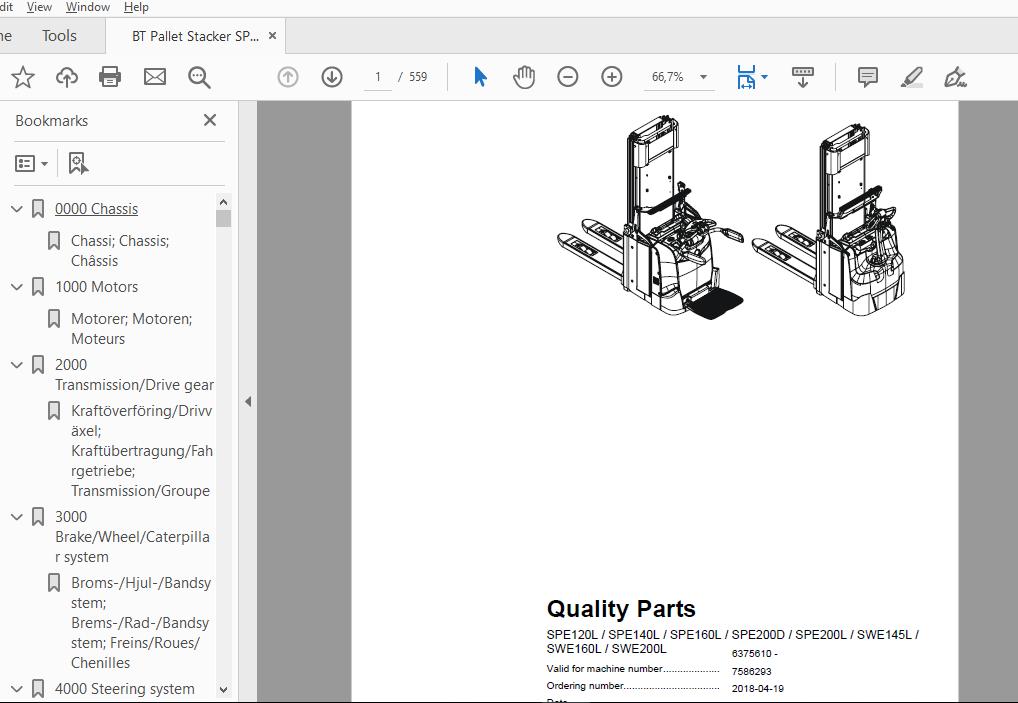This screenshot has width=1018, height=703.
Task: Click the envelope email icon
Action: [155, 77]
